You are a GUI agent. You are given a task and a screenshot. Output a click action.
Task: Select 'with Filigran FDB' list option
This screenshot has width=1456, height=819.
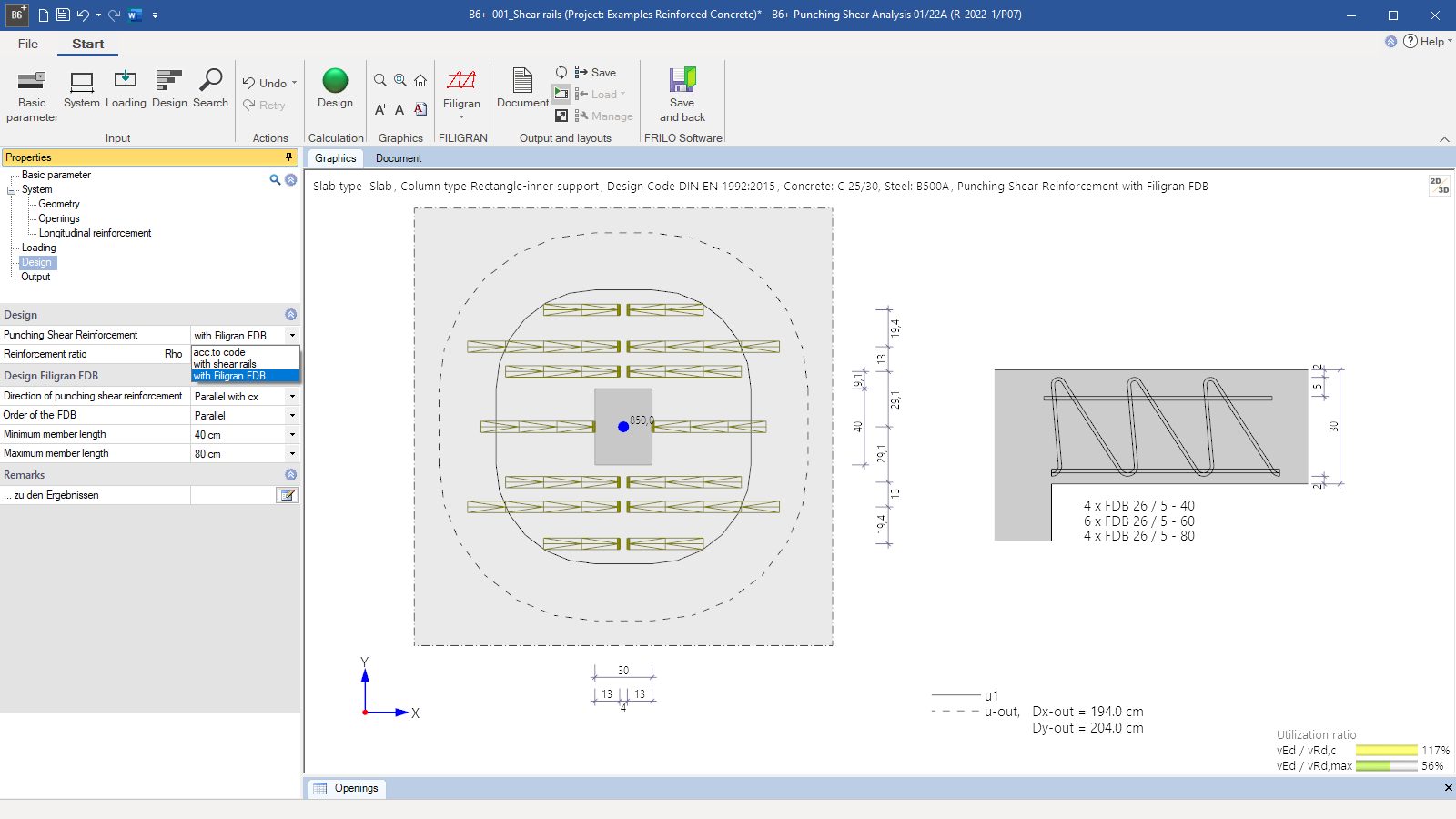click(x=246, y=376)
